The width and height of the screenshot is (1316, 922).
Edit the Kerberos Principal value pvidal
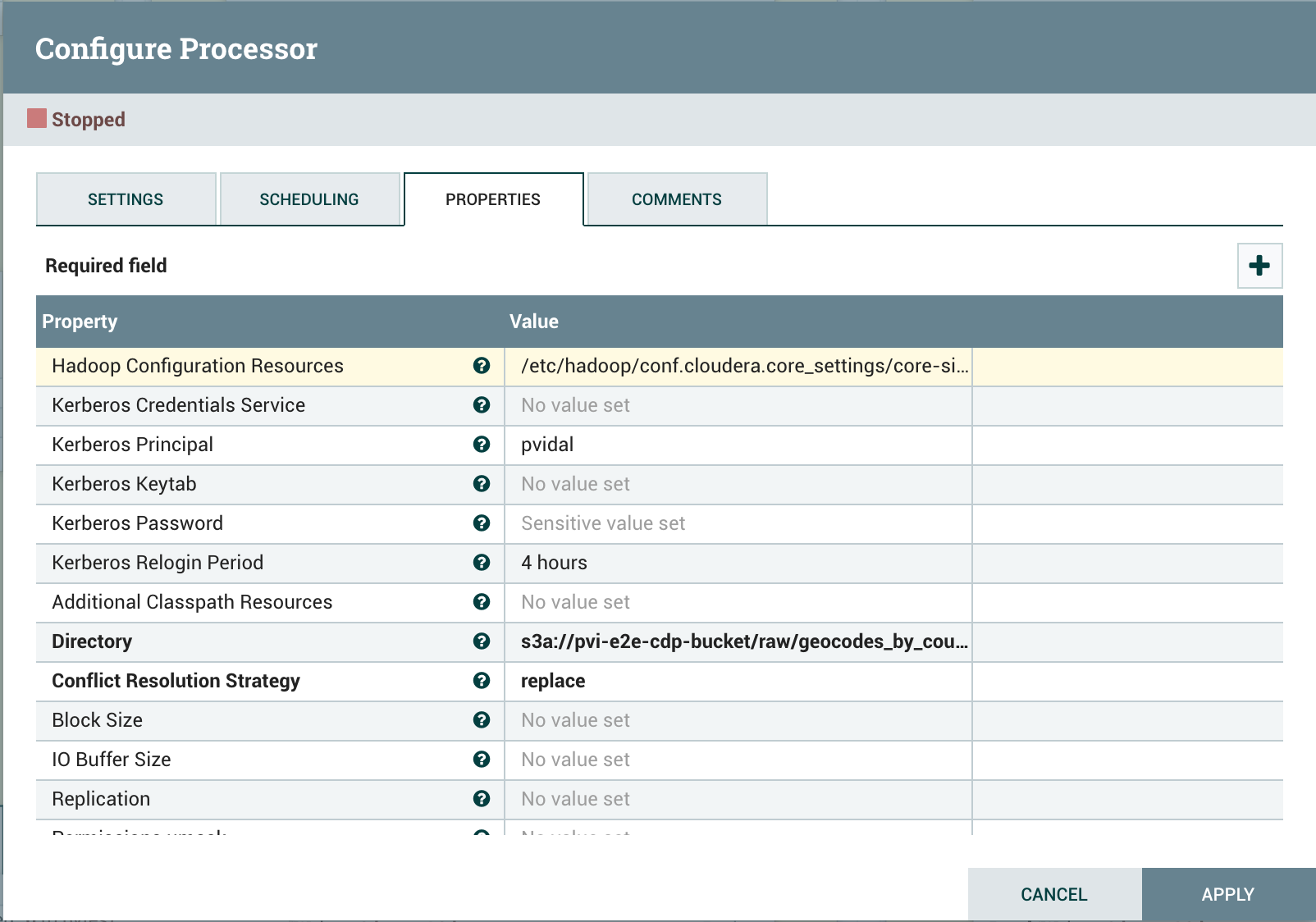pyautogui.click(x=738, y=445)
